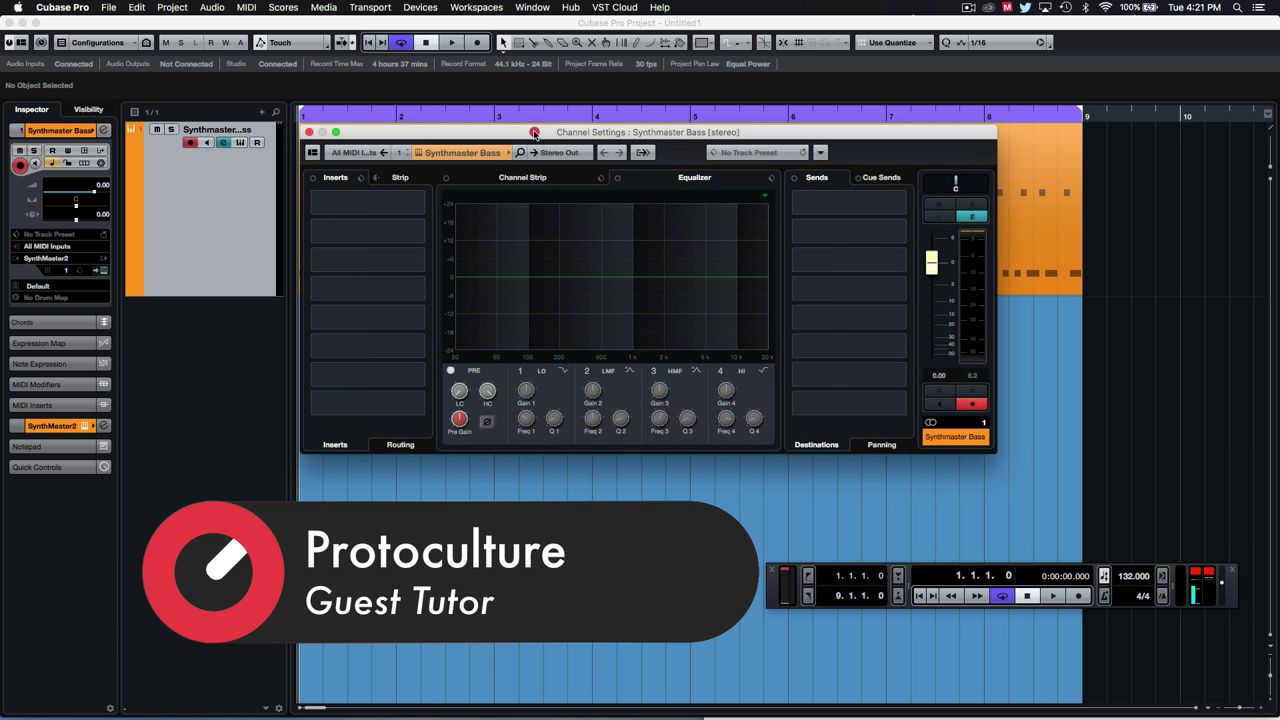The height and width of the screenshot is (720, 1280).
Task: Open macOS Spotlight search
Action: pos(1237,7)
